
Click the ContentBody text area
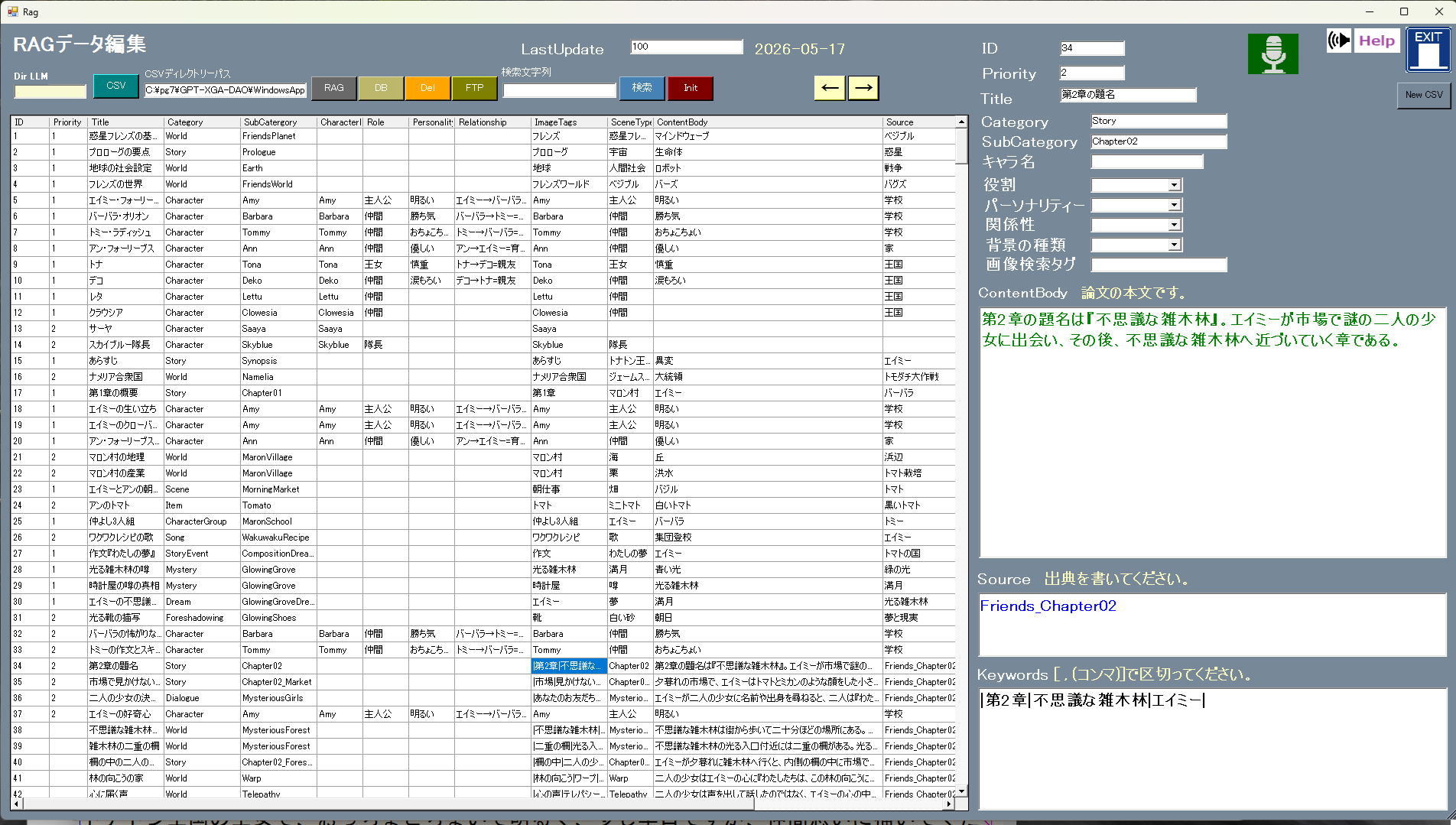[x=1213, y=432]
